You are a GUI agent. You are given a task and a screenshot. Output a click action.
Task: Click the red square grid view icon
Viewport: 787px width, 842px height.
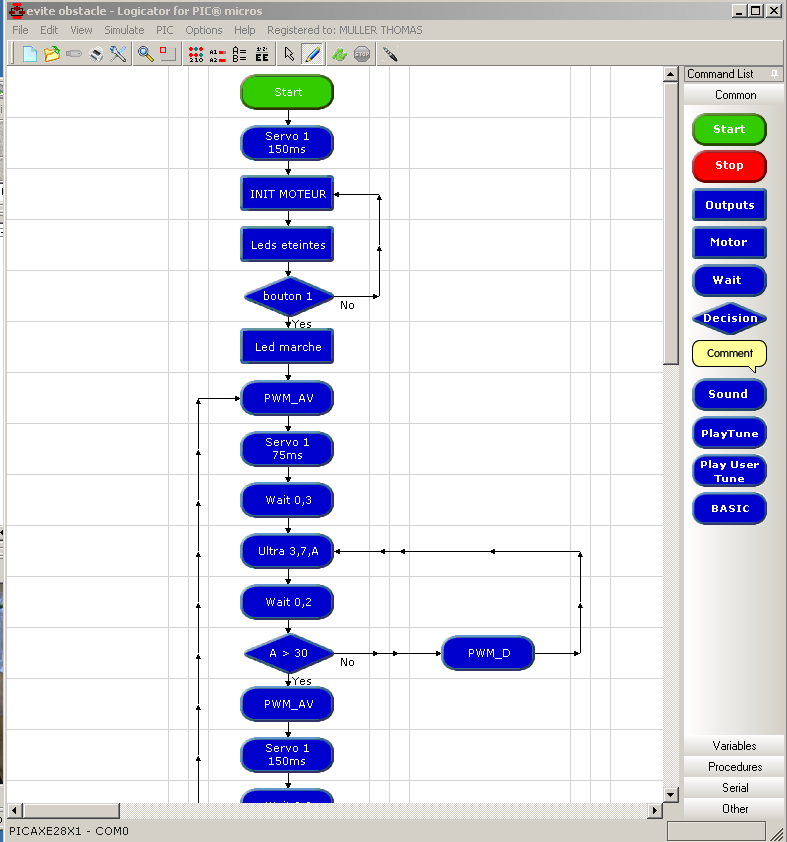coord(168,54)
